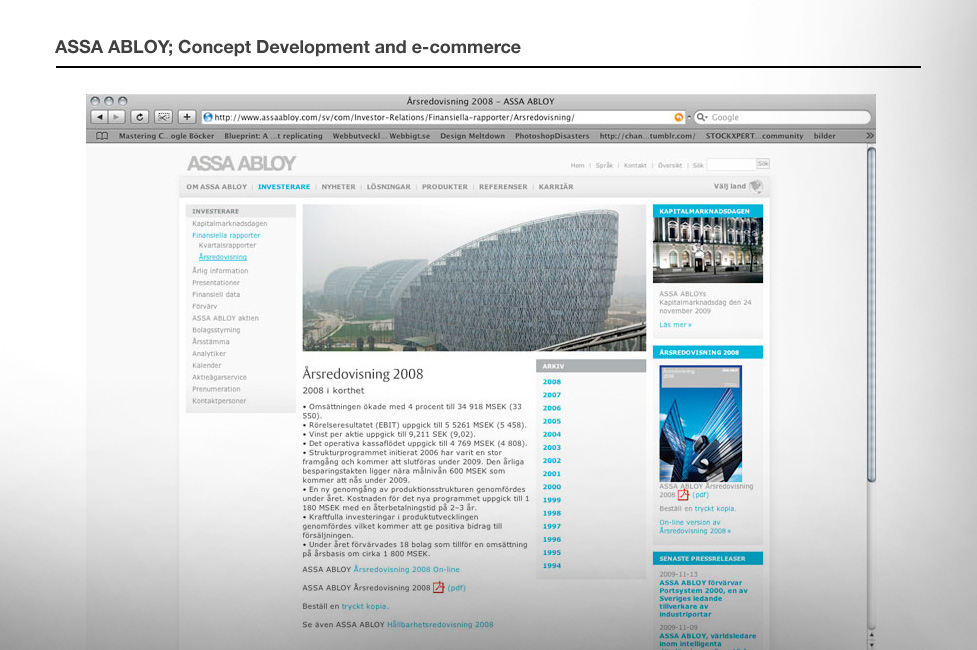
Task: Select 2002 in the Arkiv list
Action: click(551, 461)
